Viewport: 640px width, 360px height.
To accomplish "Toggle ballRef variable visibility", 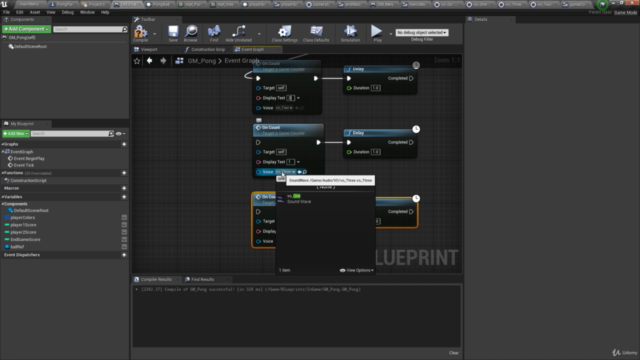I will (x=124, y=247).
